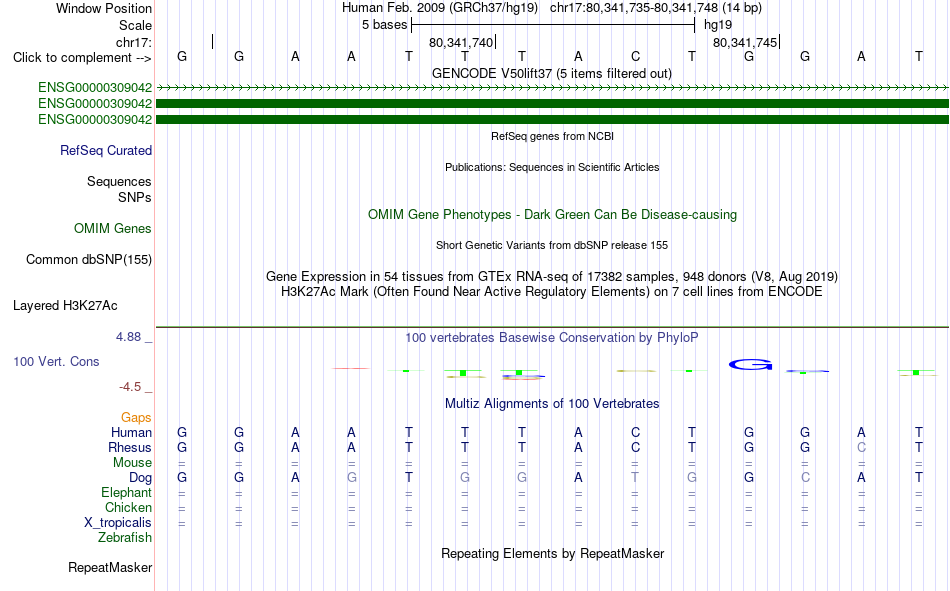
Task: Select the Rhesus alignment row label
Action: (130, 447)
